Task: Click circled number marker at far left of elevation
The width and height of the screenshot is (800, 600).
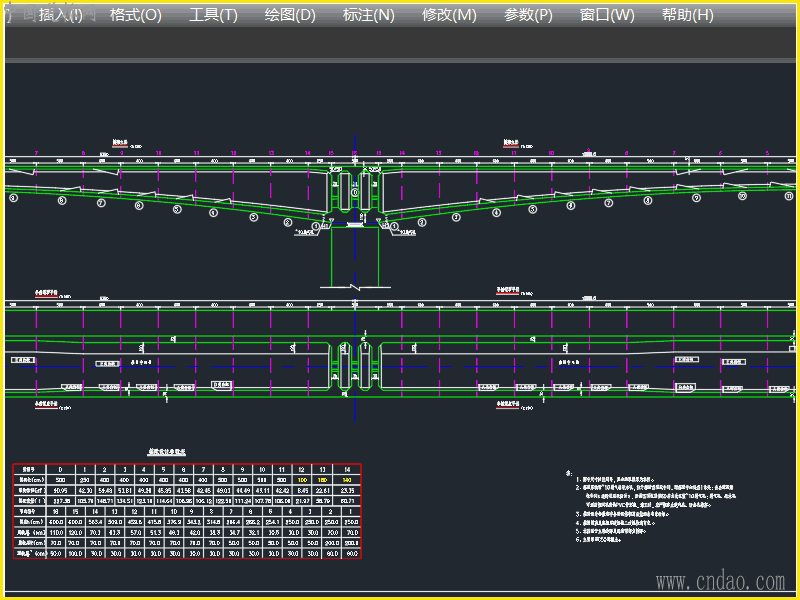Action: tap(13, 198)
